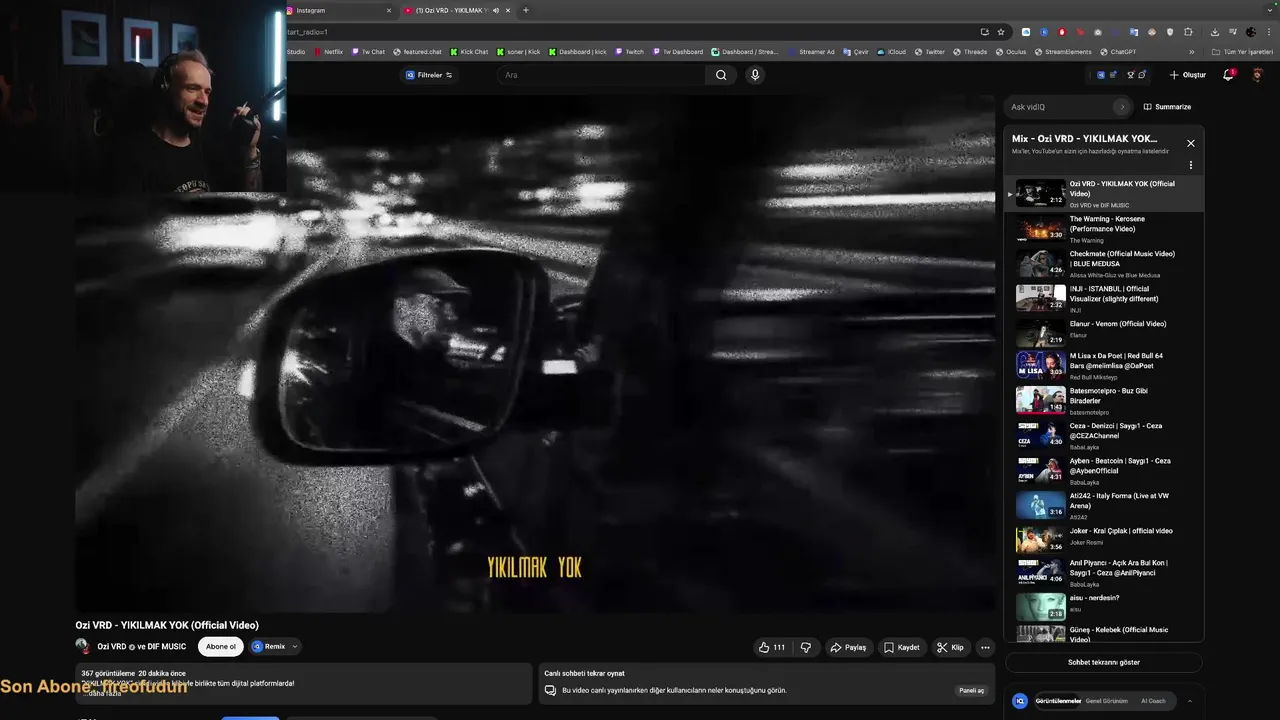
Task: Play Ati242 - Italy Forma item
Action: [1104, 506]
